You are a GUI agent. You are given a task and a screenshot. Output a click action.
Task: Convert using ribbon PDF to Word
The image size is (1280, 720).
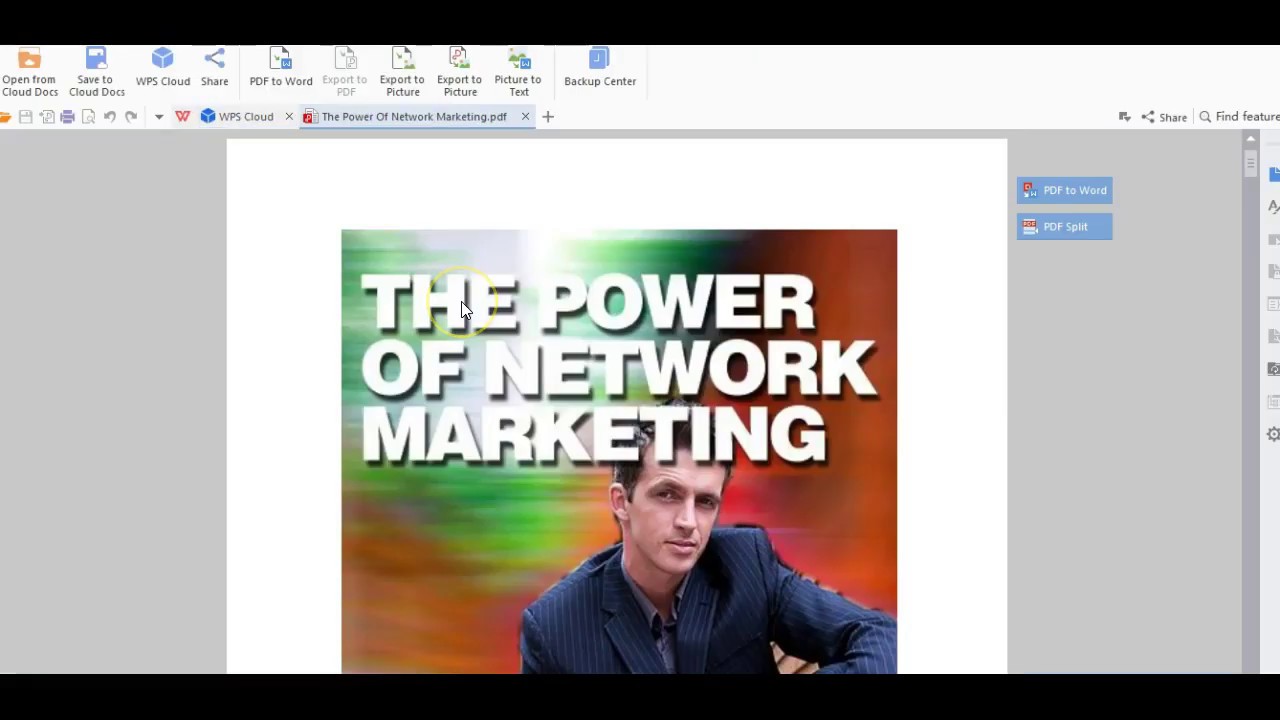point(281,68)
